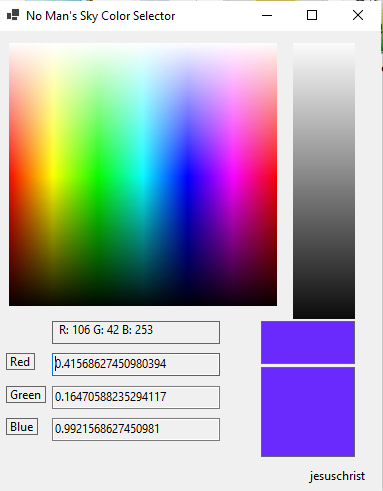Click the app icon in the title bar
383x491 pixels.
tap(13, 15)
